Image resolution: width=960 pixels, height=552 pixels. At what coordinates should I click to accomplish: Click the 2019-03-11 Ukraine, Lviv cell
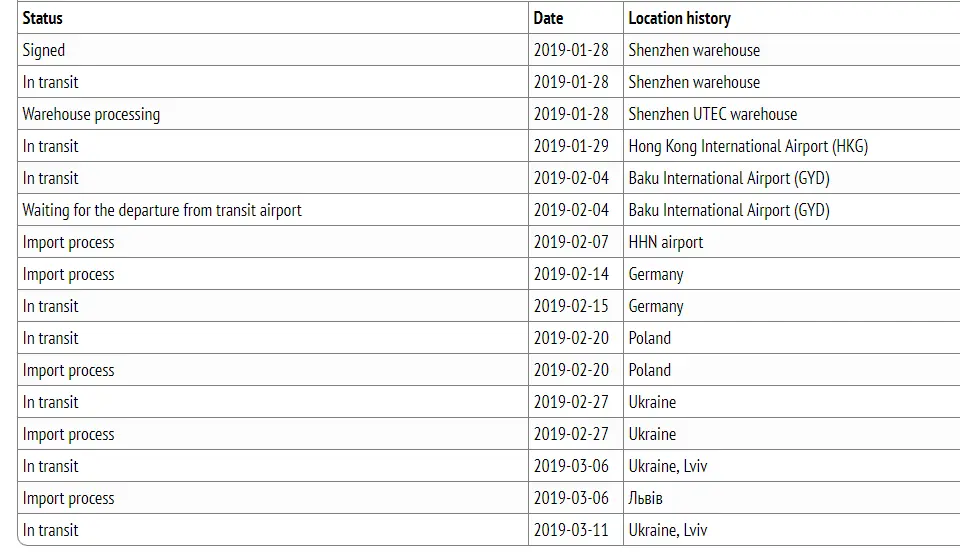(792, 529)
